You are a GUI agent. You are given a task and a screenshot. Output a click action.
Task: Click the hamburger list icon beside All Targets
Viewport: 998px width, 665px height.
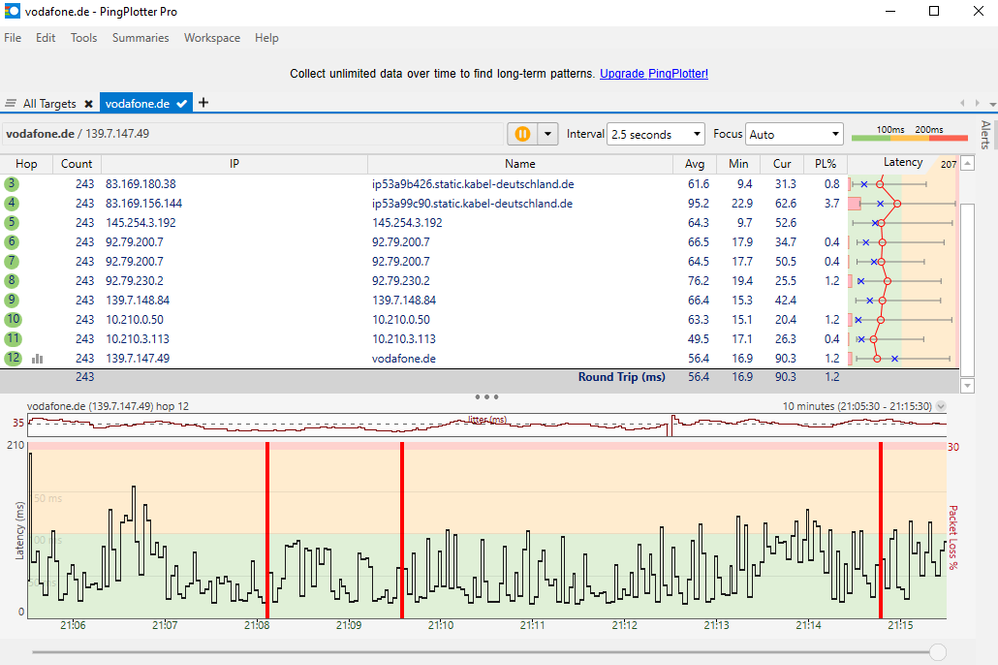click(10, 103)
